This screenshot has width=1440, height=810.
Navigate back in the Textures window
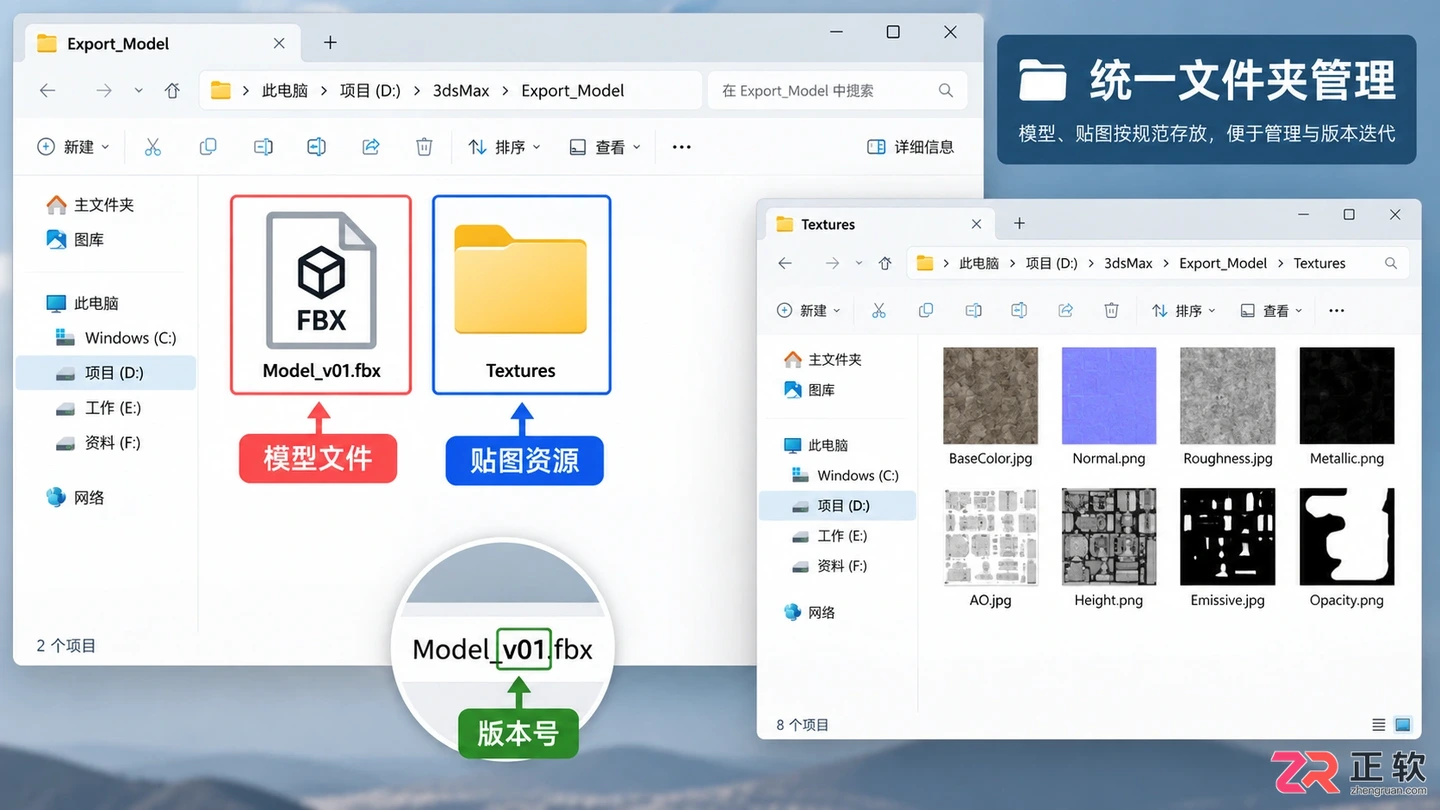tap(785, 264)
